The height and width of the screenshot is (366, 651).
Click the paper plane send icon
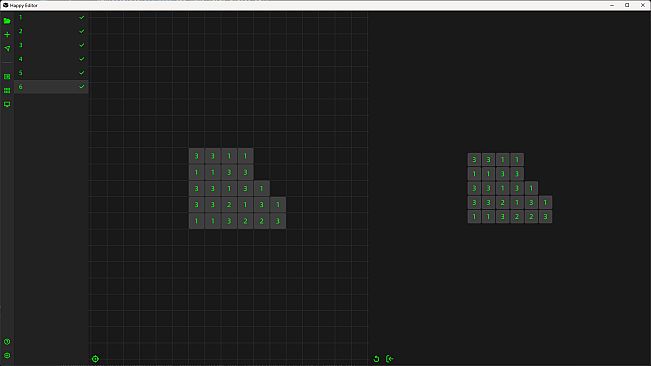click(x=7, y=49)
